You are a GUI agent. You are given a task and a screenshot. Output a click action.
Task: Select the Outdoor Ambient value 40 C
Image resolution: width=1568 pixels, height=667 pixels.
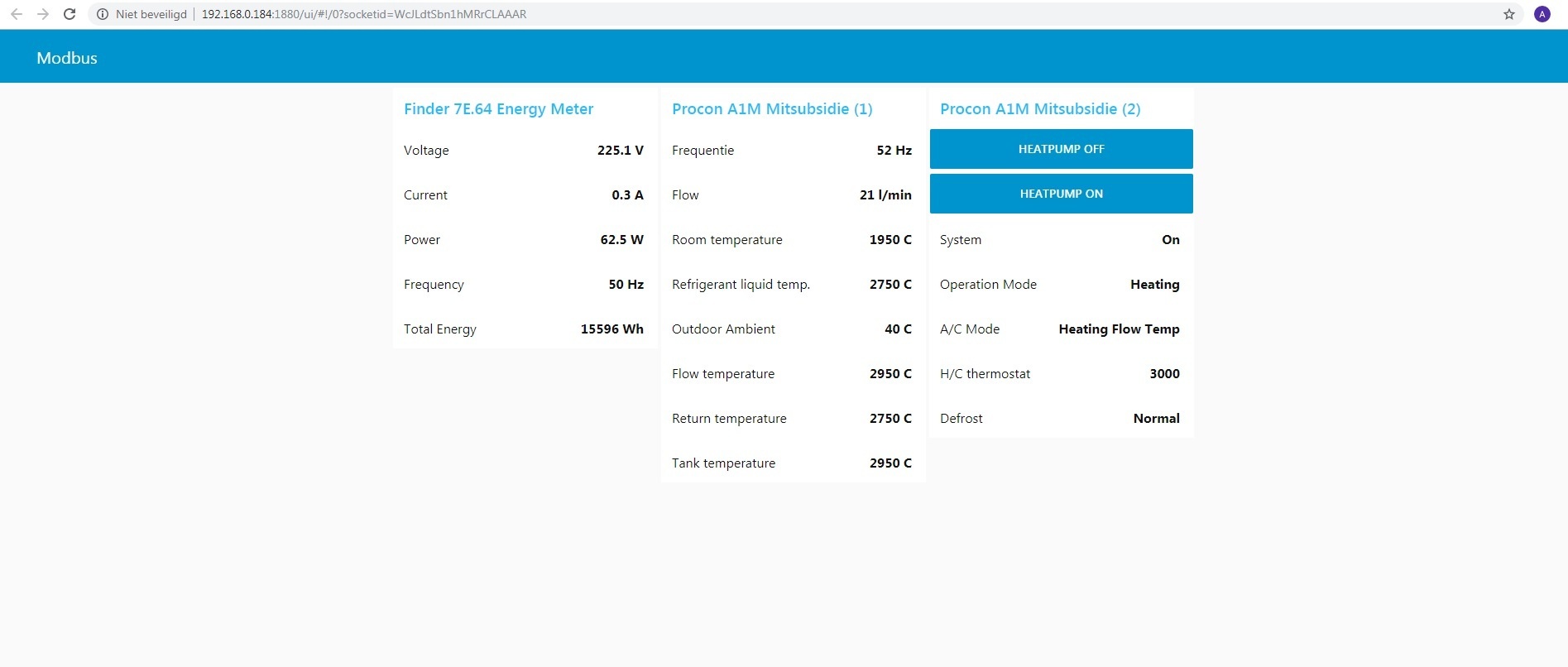point(898,329)
